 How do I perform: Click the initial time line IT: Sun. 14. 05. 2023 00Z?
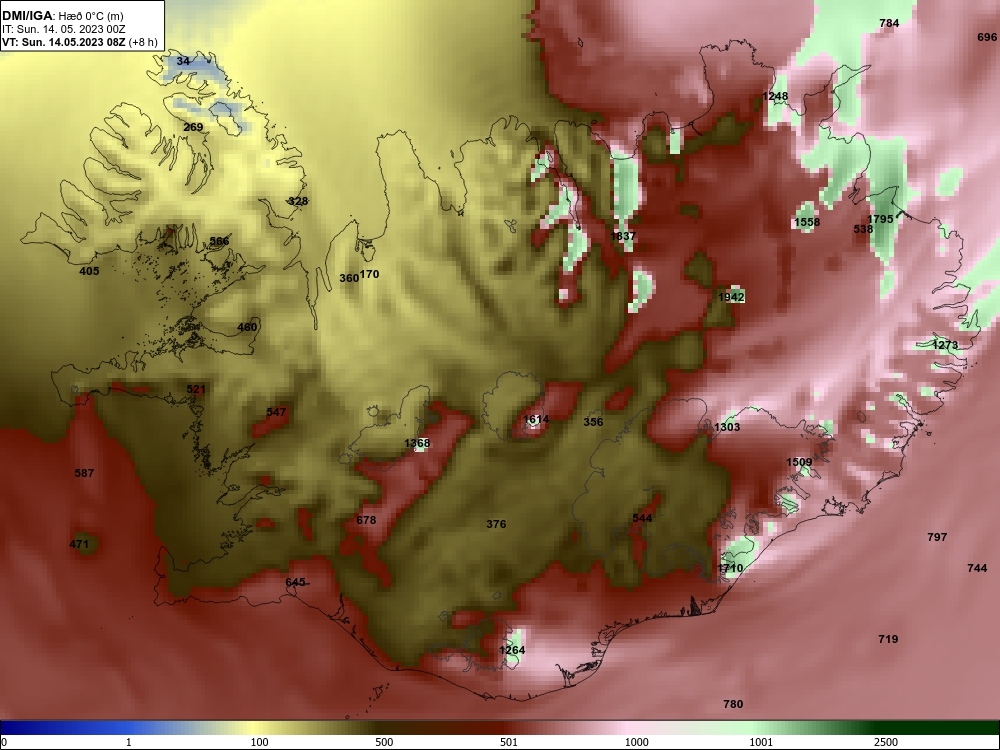[x=64, y=29]
